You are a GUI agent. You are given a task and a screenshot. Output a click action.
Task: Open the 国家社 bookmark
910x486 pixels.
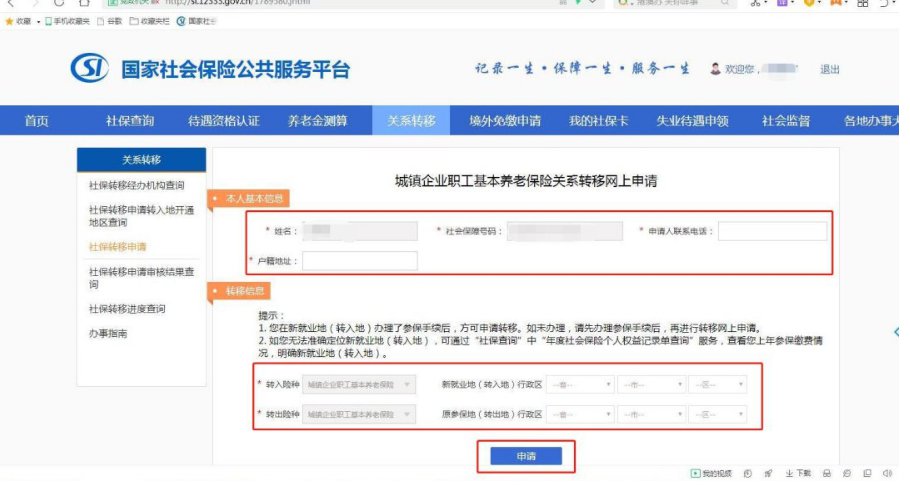click(x=196, y=21)
